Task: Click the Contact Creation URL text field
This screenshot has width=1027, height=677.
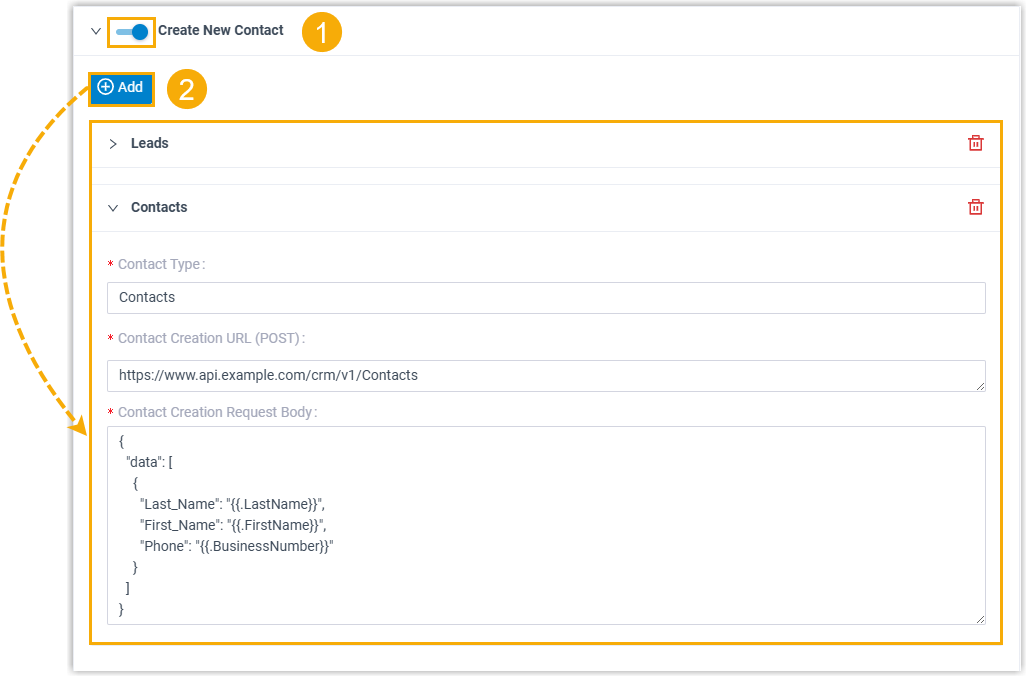Action: coord(545,375)
